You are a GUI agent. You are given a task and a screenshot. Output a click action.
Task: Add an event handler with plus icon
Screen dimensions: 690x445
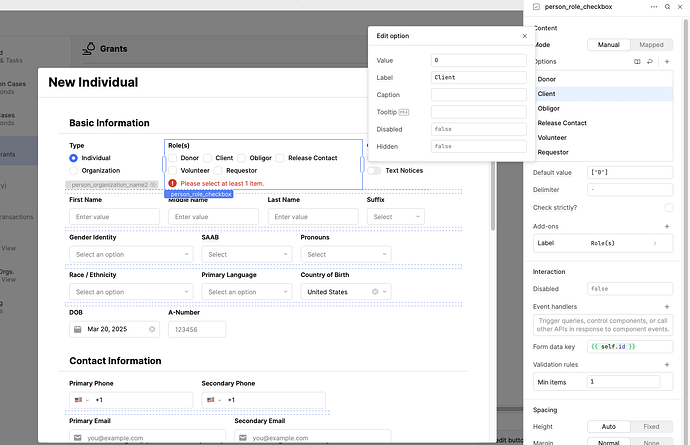667,306
